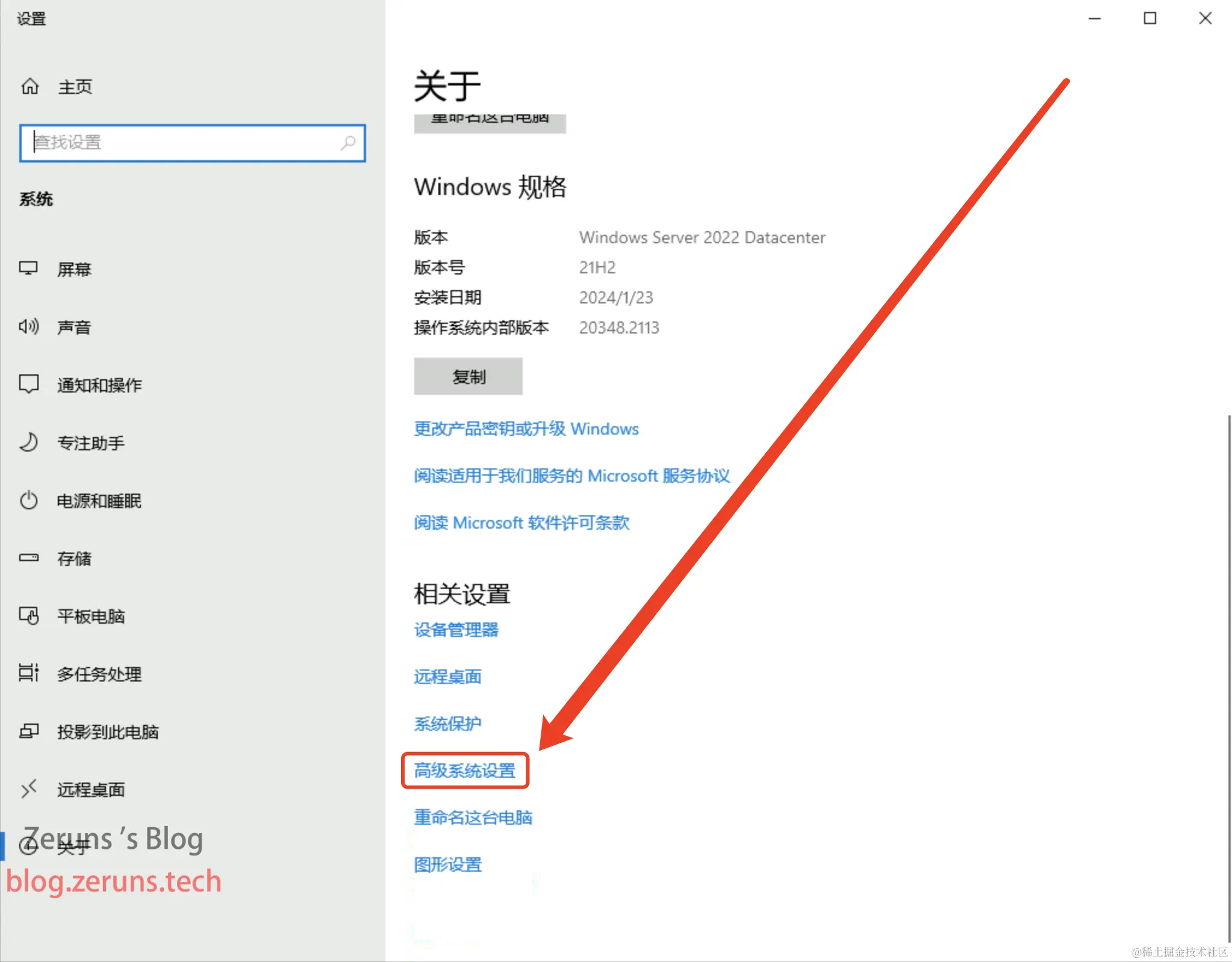
Task: Click the search magnifier icon in the settings box
Action: [x=348, y=143]
